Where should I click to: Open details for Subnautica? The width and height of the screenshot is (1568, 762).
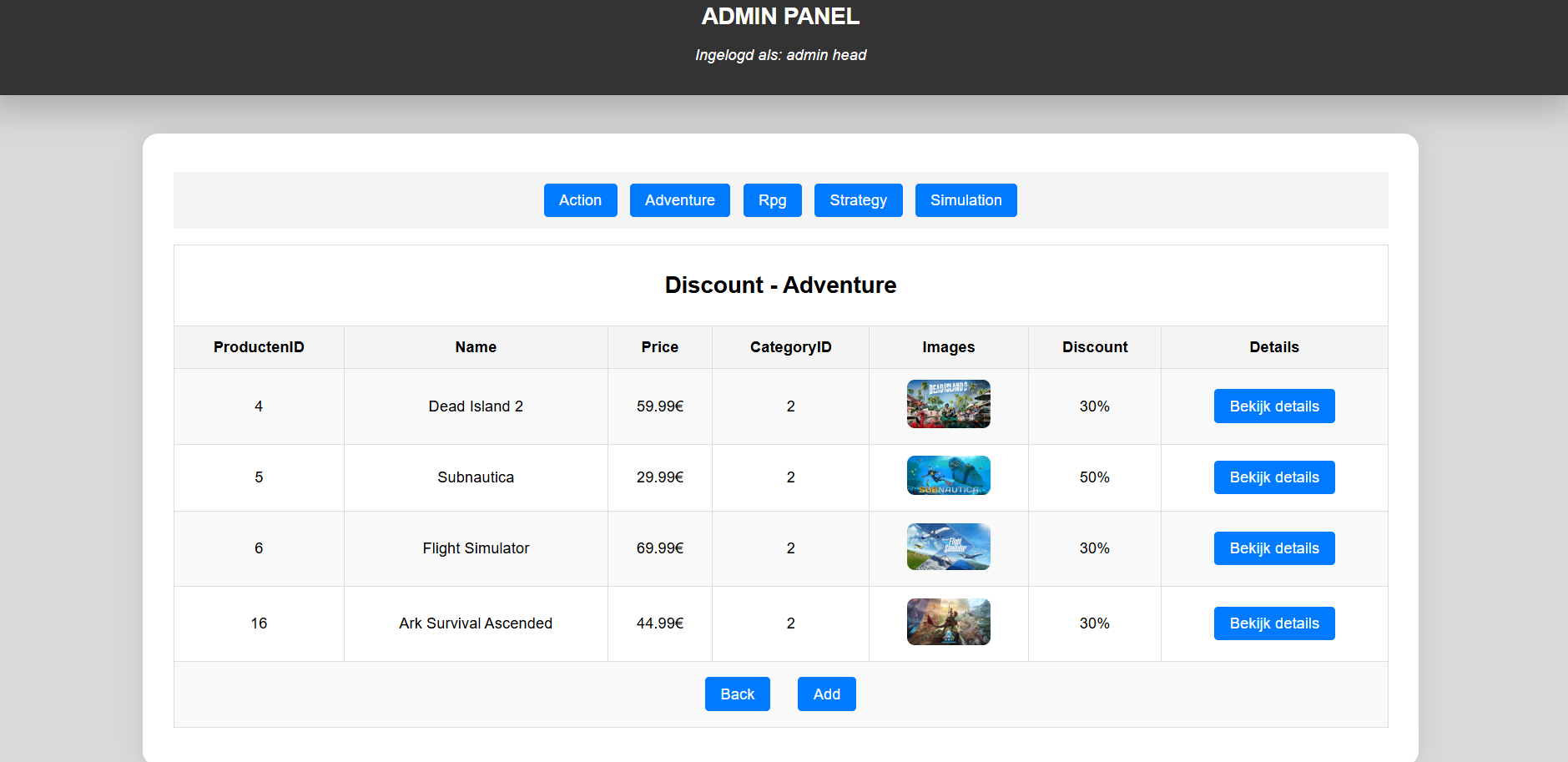pos(1273,477)
